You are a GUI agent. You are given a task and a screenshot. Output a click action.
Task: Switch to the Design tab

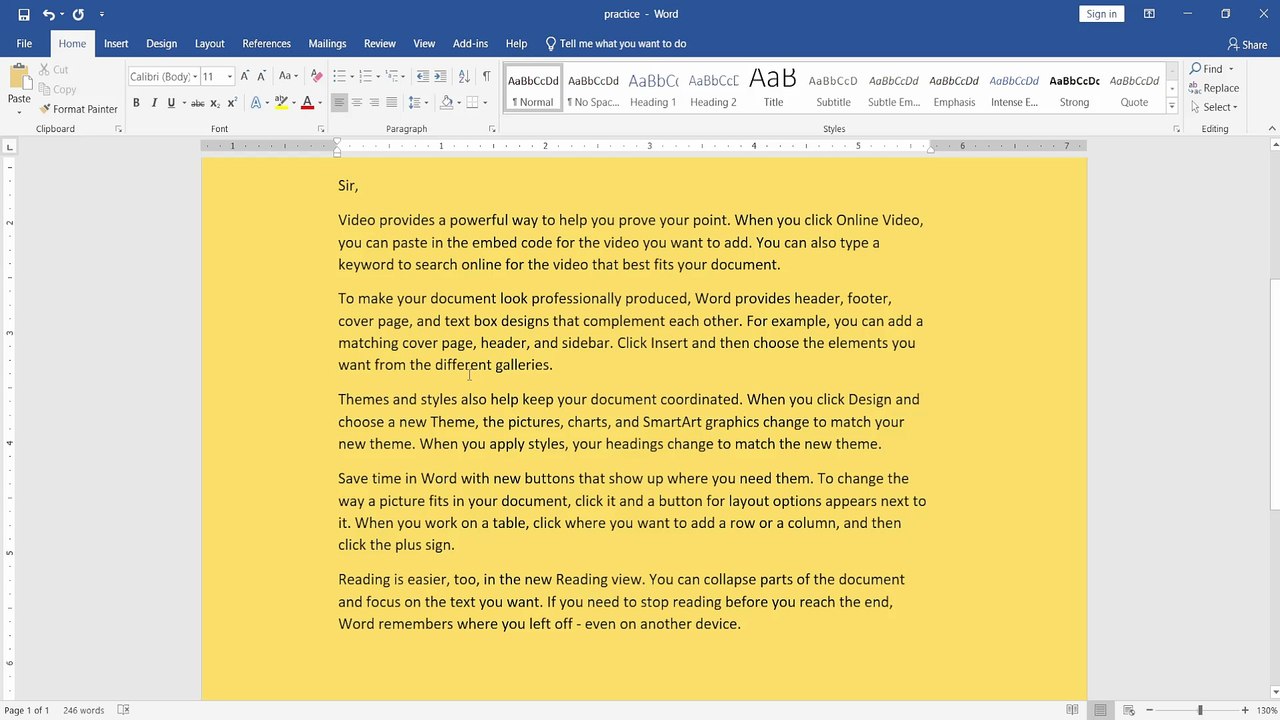tap(161, 44)
